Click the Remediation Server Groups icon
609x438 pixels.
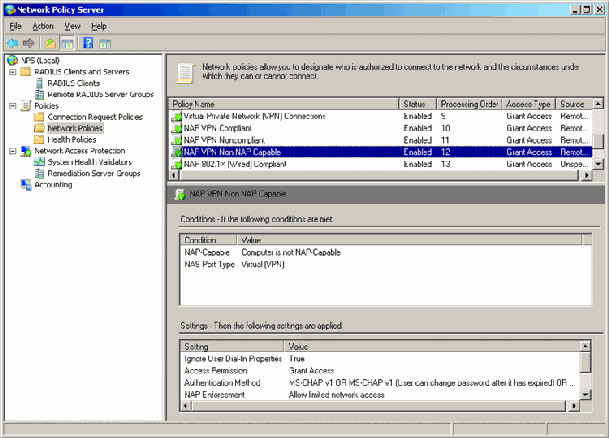point(39,173)
